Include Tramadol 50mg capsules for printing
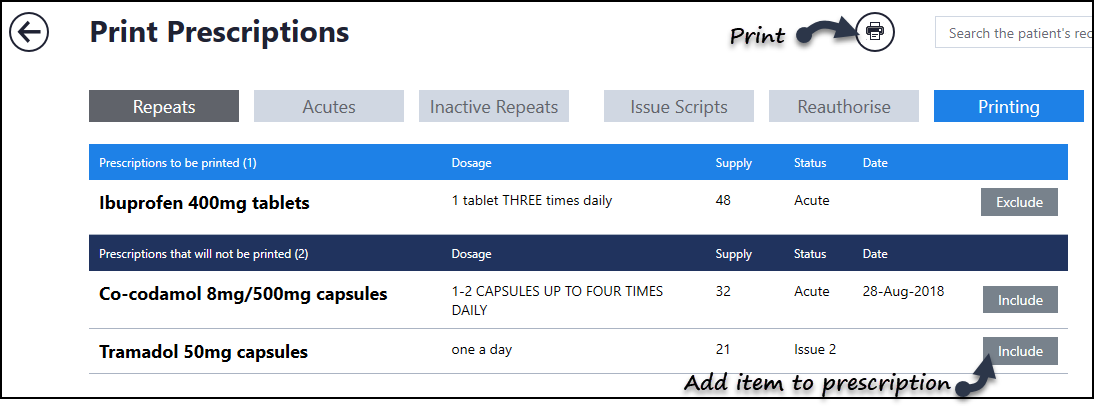Image resolution: width=1094 pixels, height=406 pixels. coord(1020,351)
